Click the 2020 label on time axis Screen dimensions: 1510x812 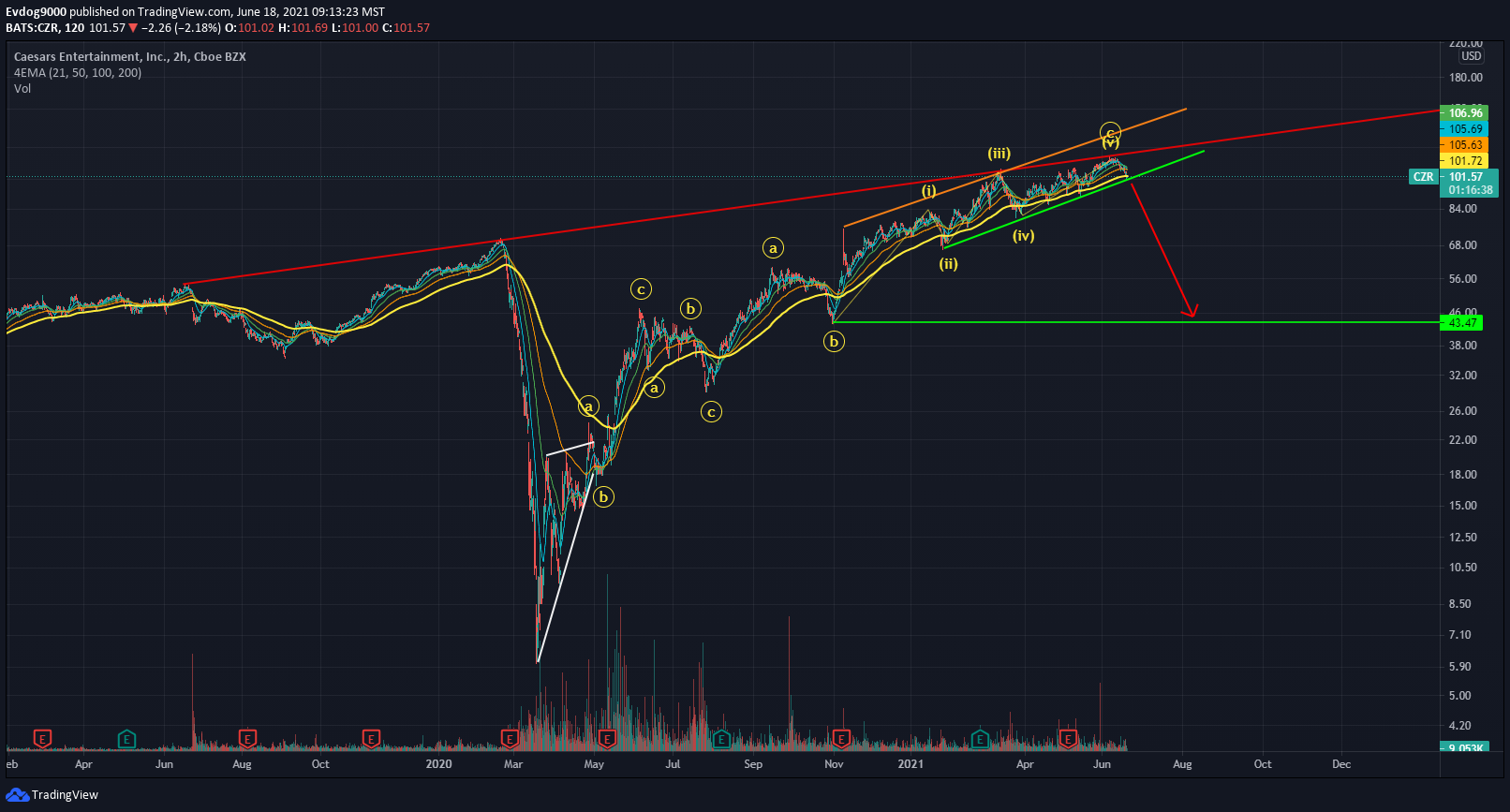(x=438, y=764)
